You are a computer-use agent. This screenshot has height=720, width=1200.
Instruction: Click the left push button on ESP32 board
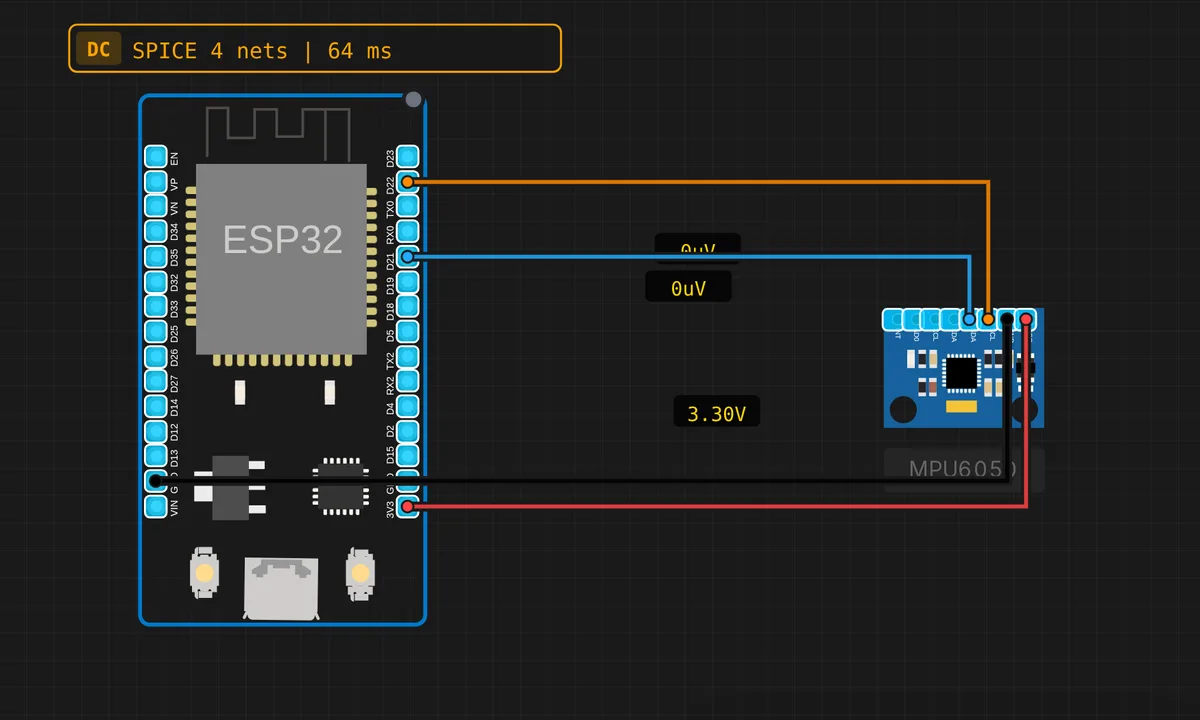204,573
